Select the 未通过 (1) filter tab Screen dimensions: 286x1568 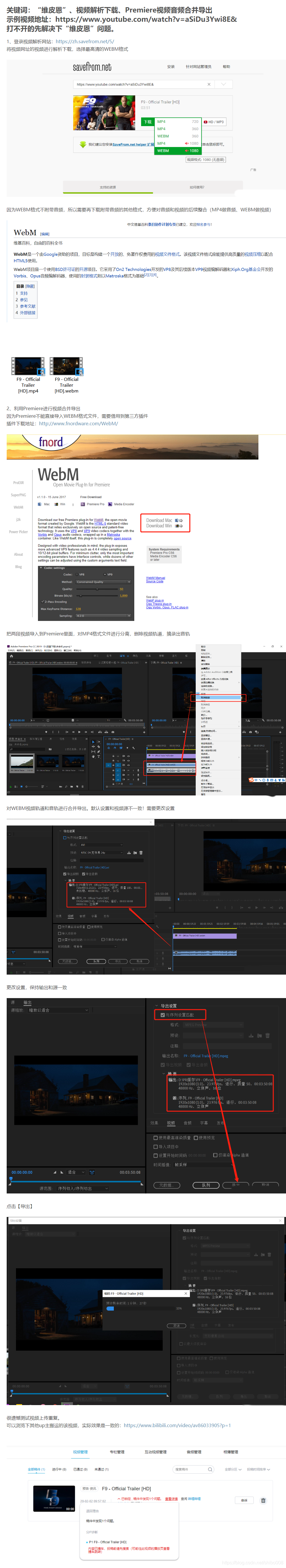pos(102,1469)
